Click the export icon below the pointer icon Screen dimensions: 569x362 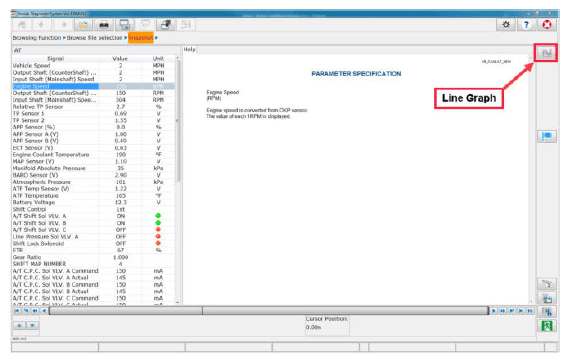[547, 298]
